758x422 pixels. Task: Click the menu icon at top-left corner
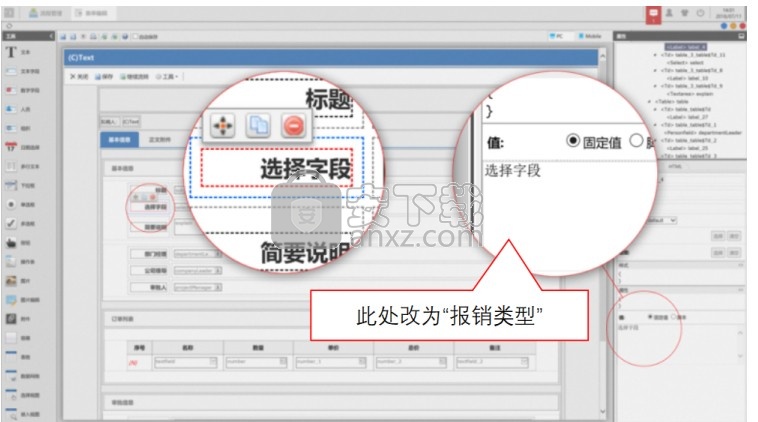pos(9,13)
